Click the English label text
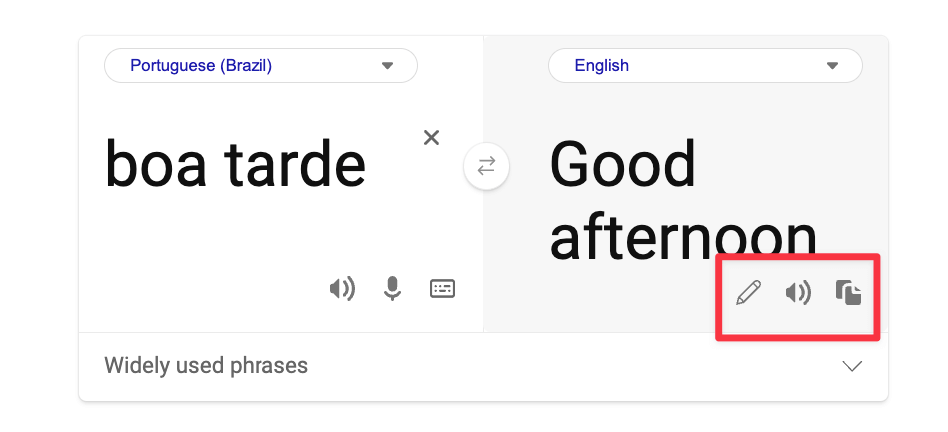This screenshot has height=432, width=948. 602,65
